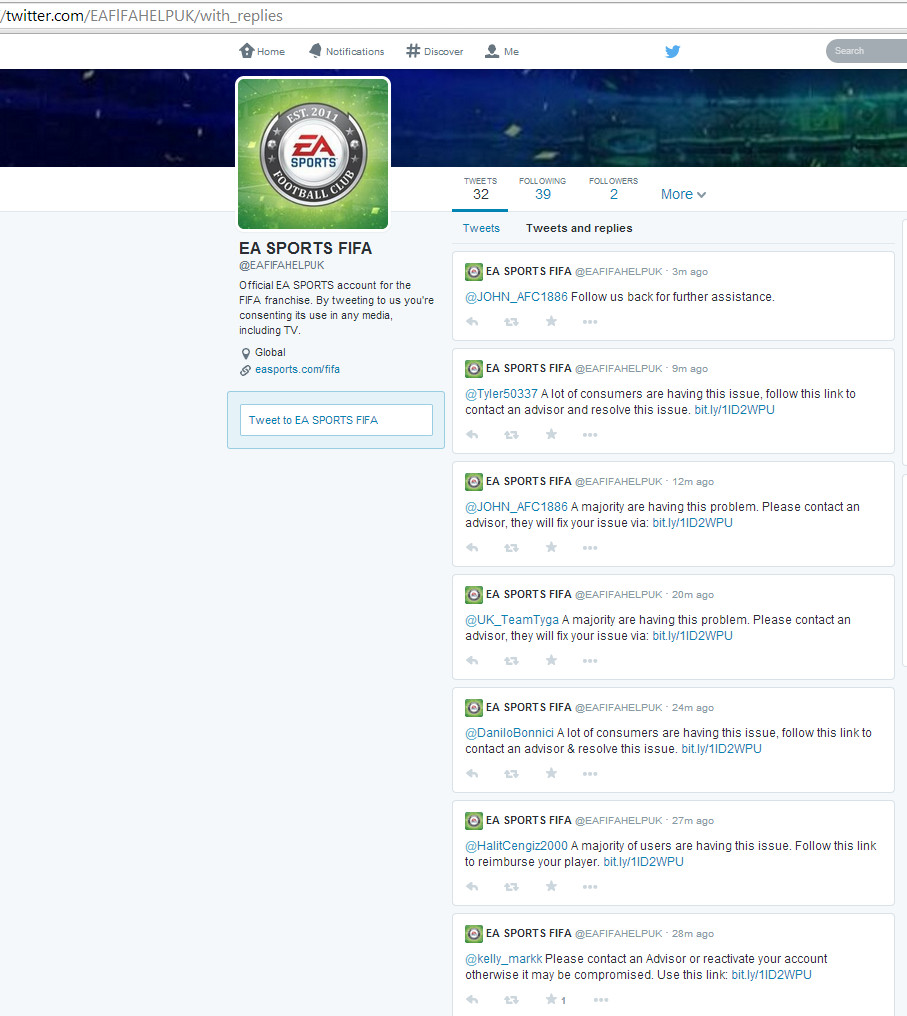The image size is (907, 1016).
Task: Retweet the @Tyler50337 reply tweet
Action: tap(511, 435)
